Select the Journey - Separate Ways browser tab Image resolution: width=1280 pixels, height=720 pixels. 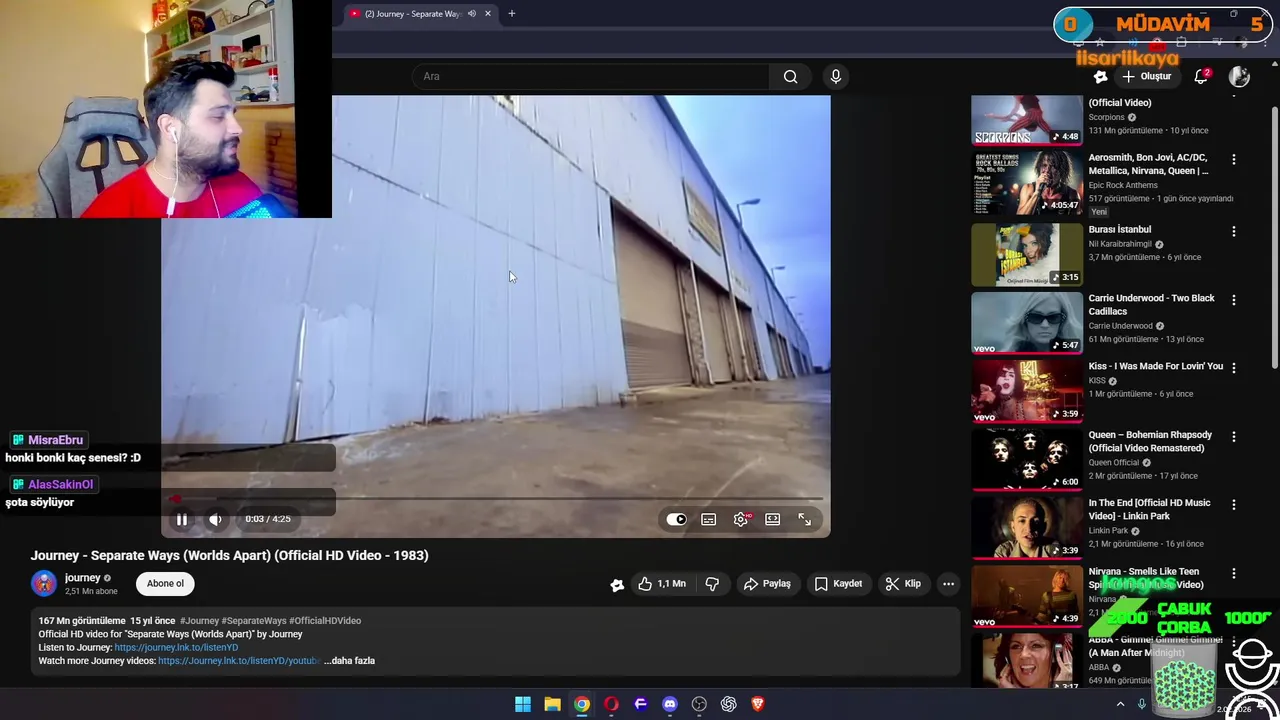[412, 14]
